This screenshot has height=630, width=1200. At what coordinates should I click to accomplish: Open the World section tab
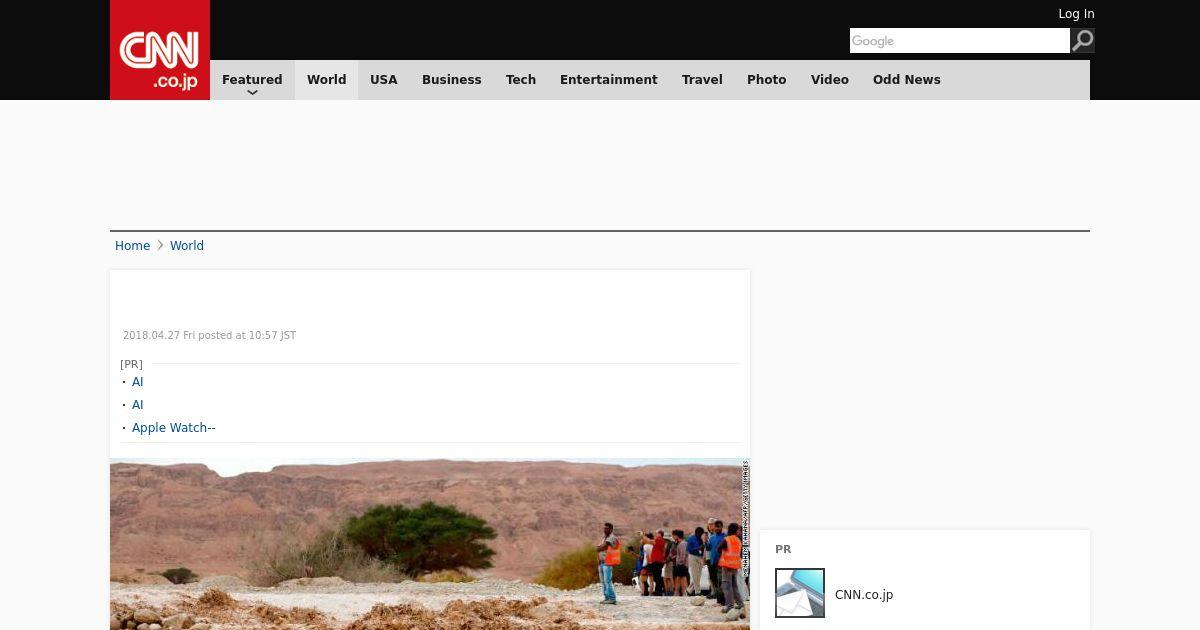pos(326,80)
